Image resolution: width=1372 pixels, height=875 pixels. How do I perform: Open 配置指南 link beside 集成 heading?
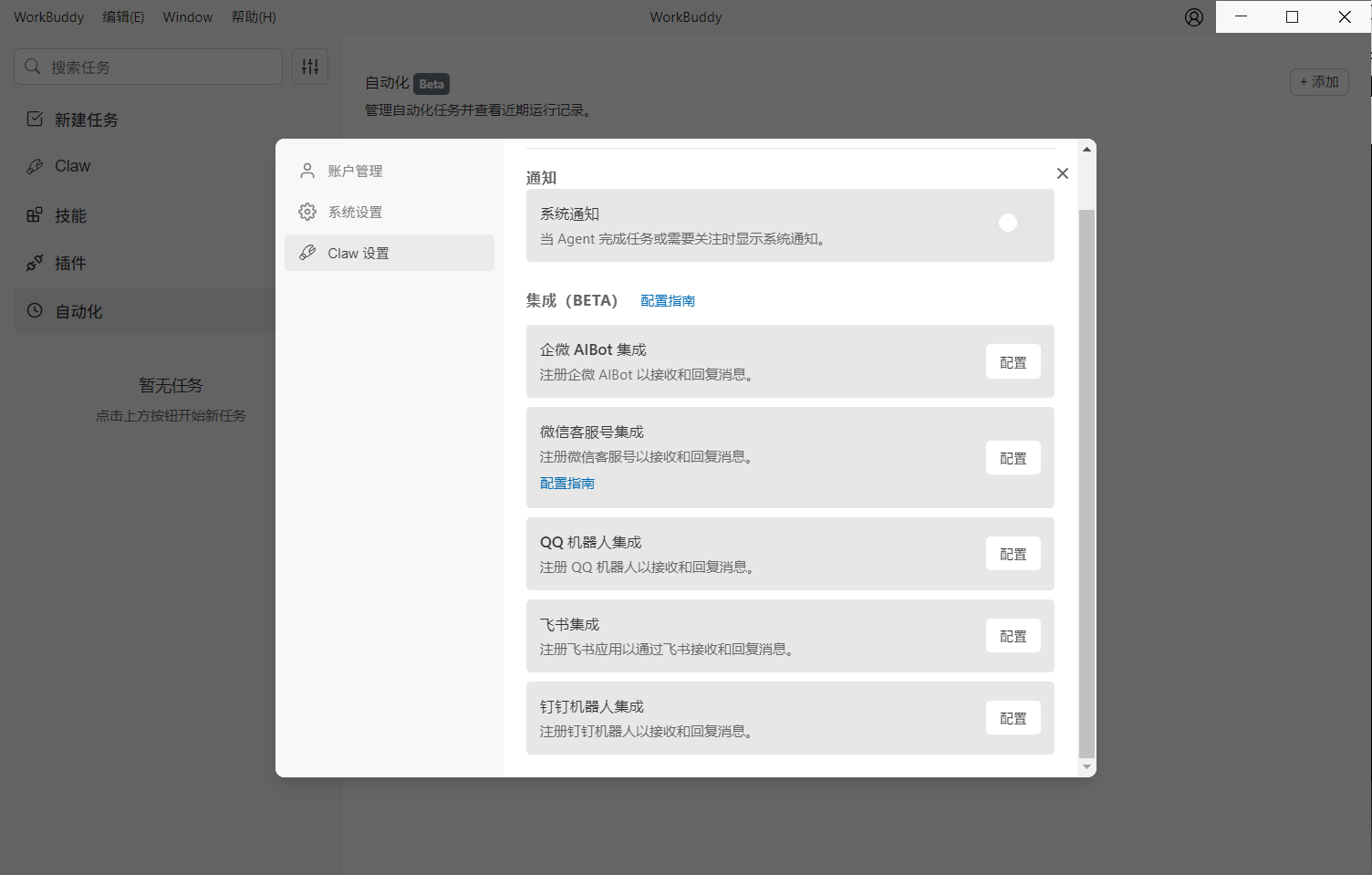point(667,301)
